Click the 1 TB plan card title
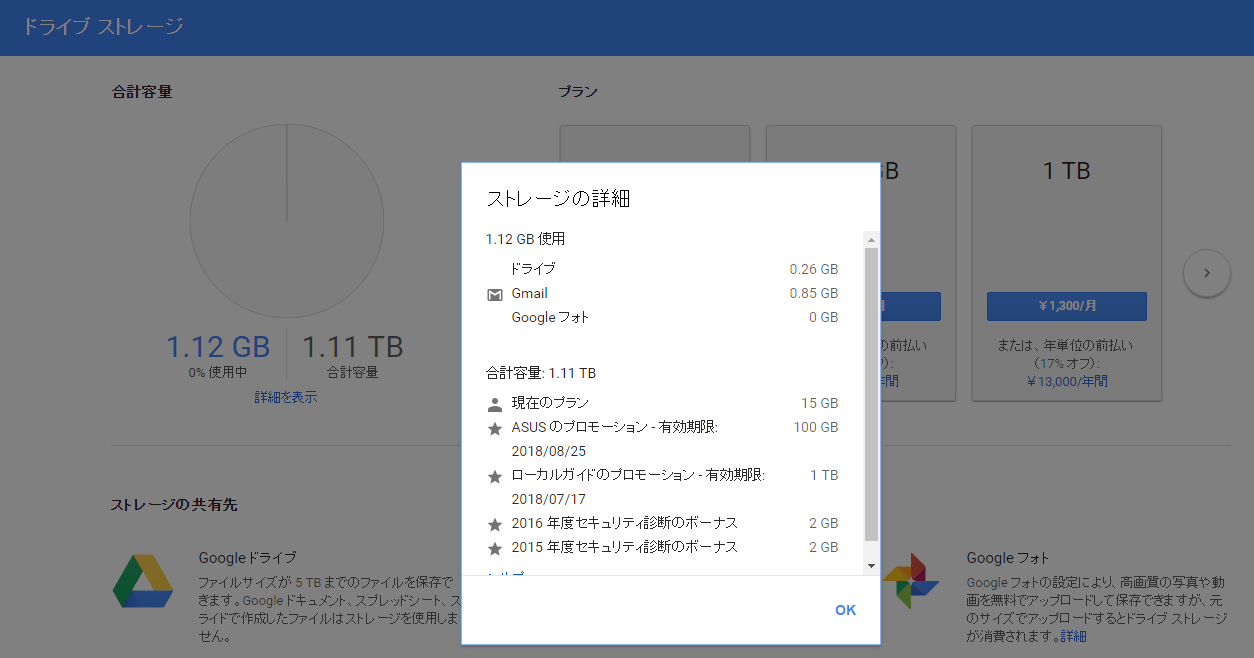 click(x=1066, y=171)
